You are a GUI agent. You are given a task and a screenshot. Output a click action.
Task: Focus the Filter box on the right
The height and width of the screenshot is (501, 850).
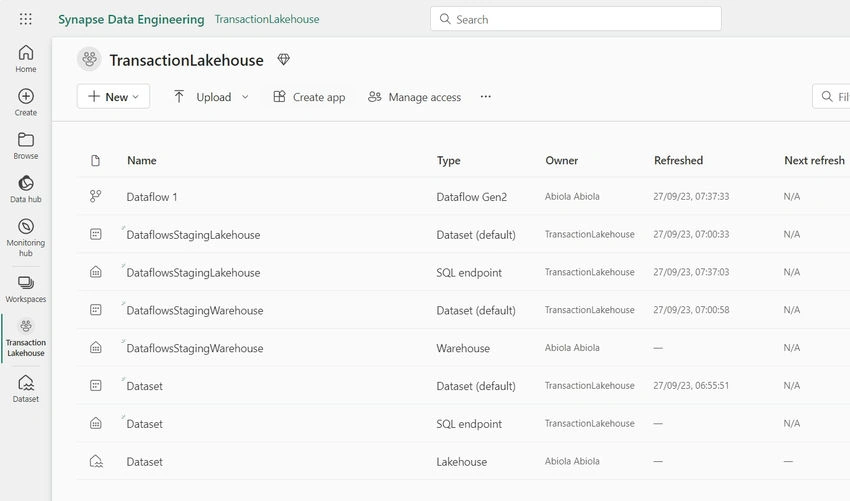[x=831, y=97]
